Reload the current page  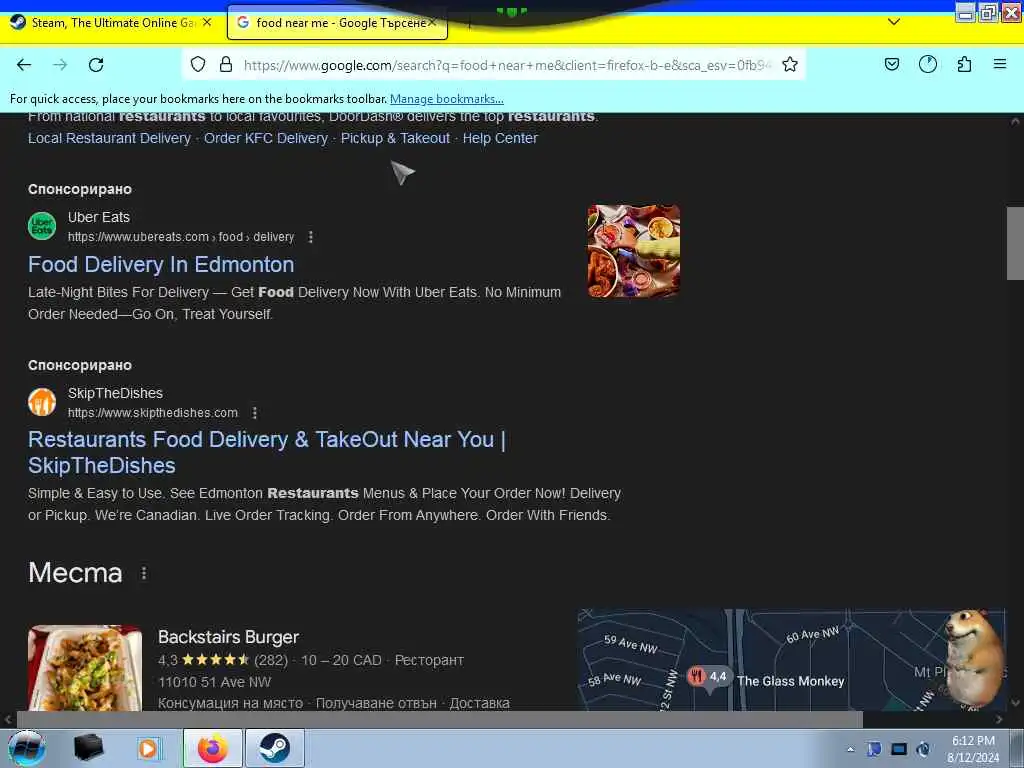[96, 65]
